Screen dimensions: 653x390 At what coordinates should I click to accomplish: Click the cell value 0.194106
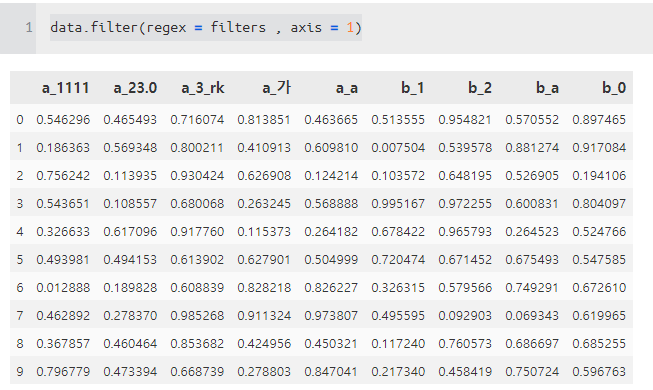599,175
